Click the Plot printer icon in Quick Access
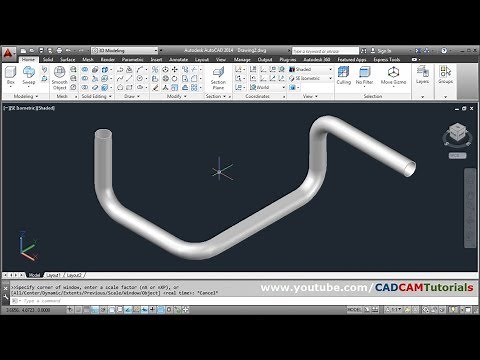 59,51
